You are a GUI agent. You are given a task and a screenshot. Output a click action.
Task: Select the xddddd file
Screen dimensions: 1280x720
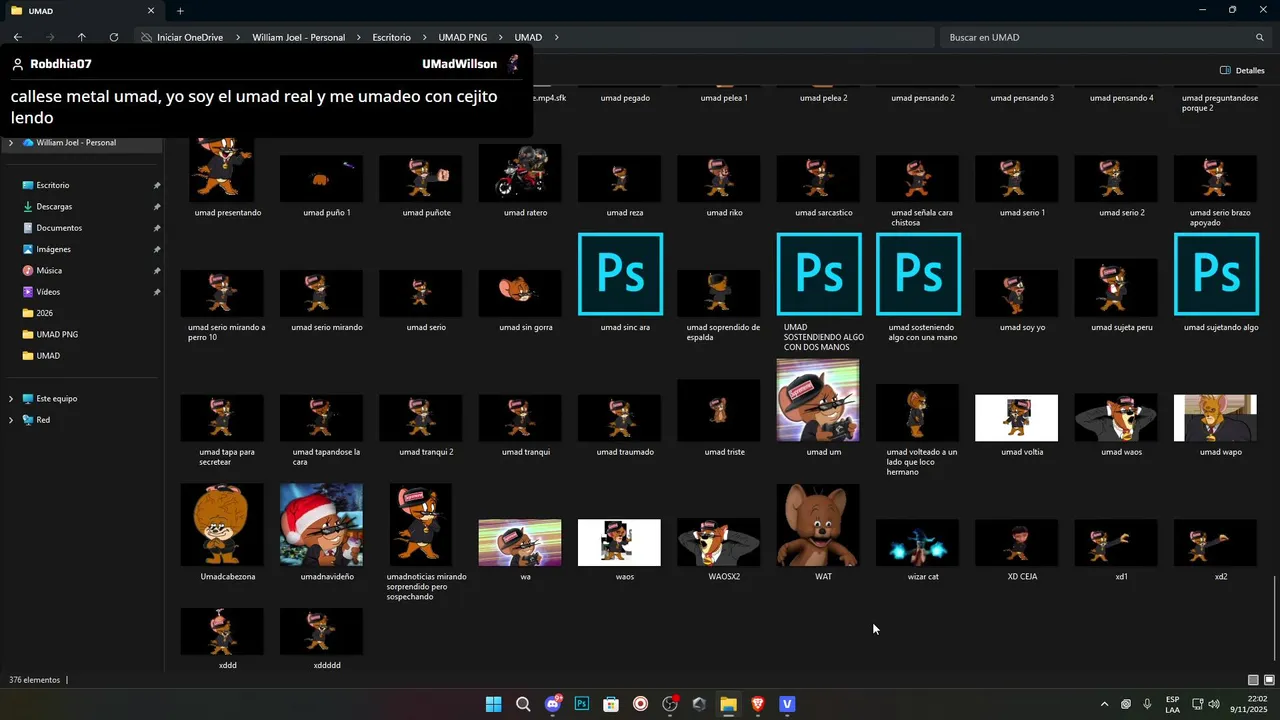click(321, 631)
